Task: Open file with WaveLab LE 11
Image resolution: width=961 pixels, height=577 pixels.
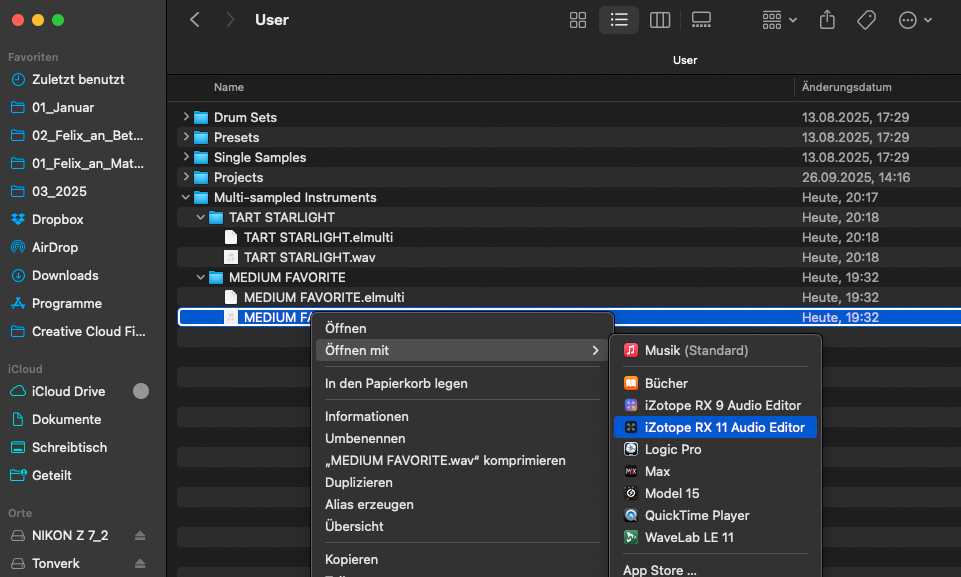Action: click(689, 537)
